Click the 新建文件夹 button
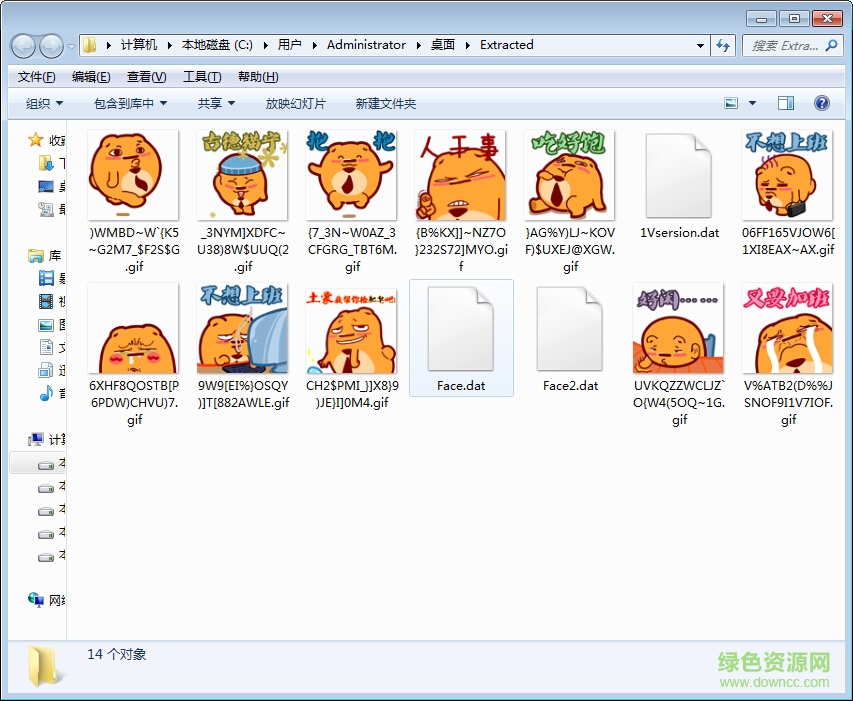The height and width of the screenshot is (701, 853). (x=385, y=103)
